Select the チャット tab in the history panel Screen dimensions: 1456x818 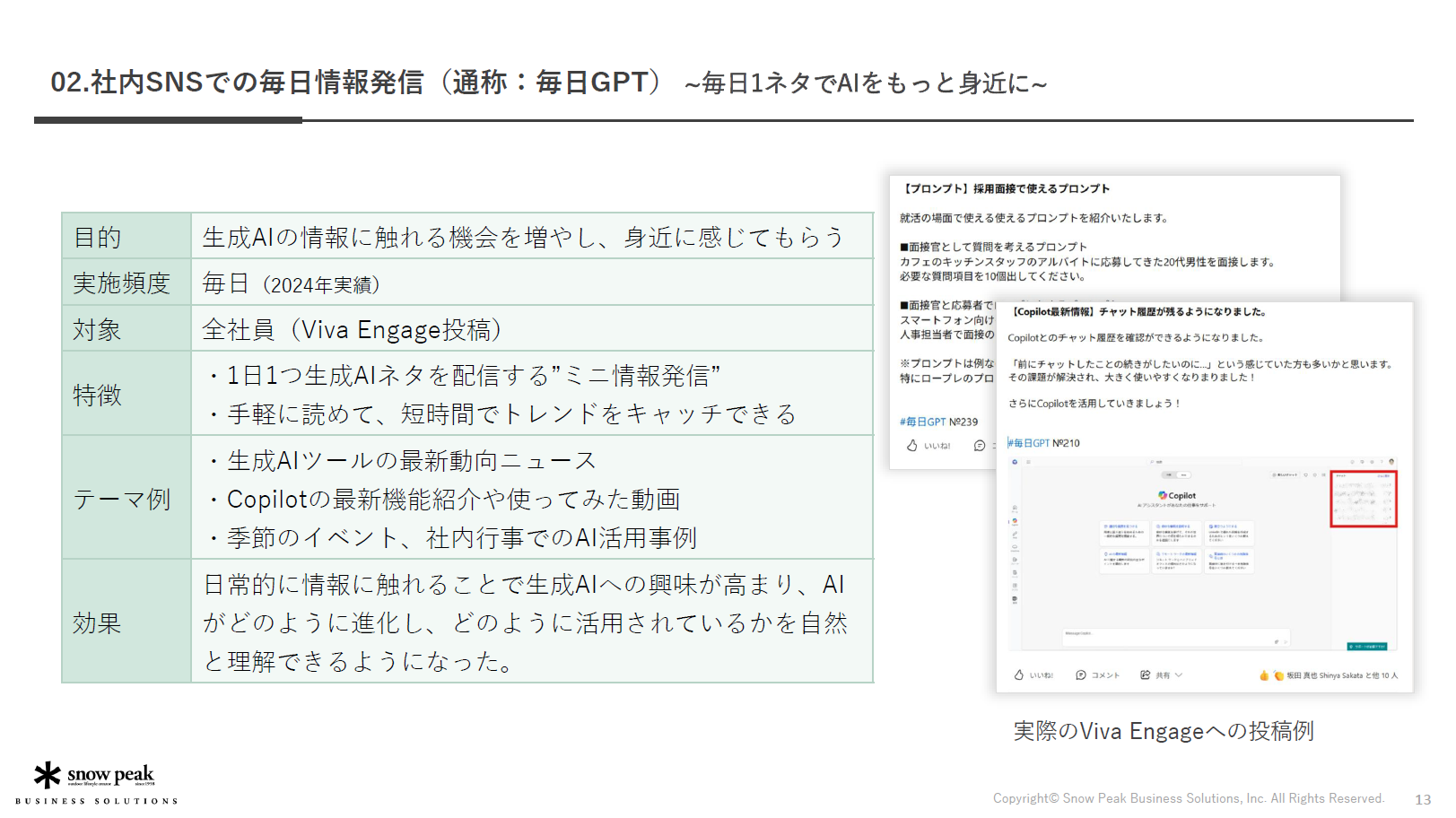click(1342, 475)
